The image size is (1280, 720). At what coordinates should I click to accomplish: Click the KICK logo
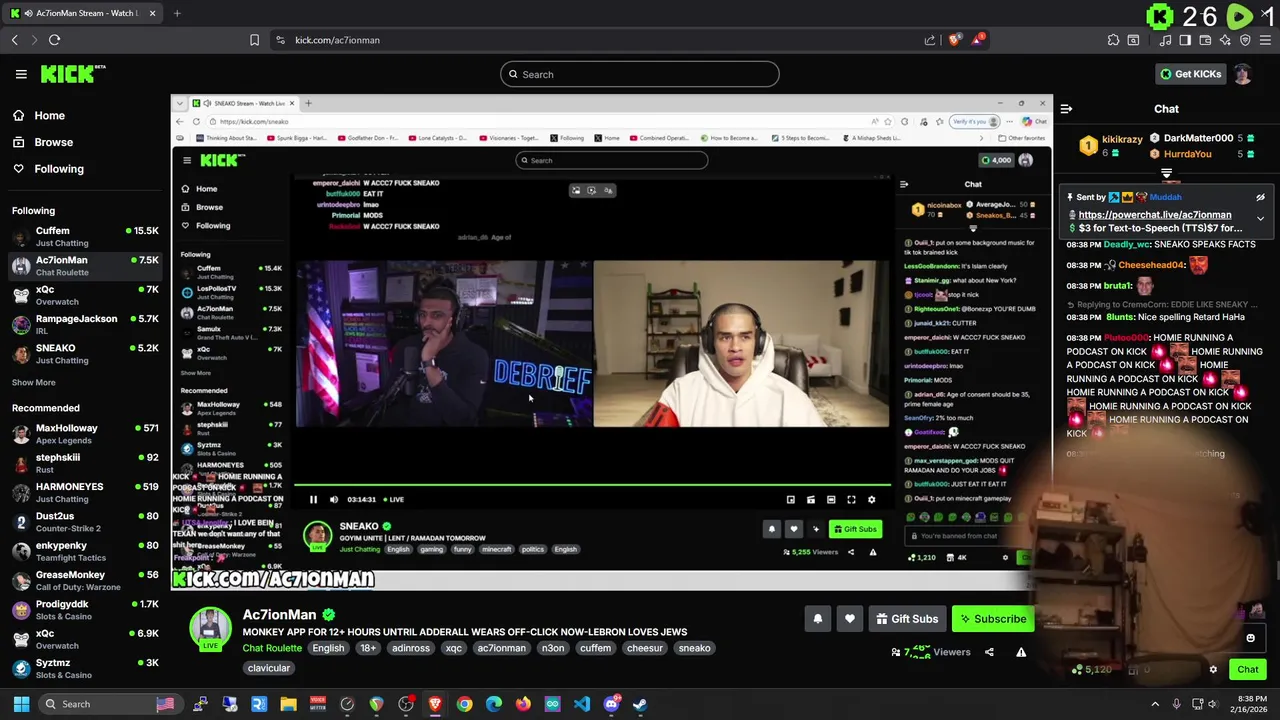tap(73, 74)
